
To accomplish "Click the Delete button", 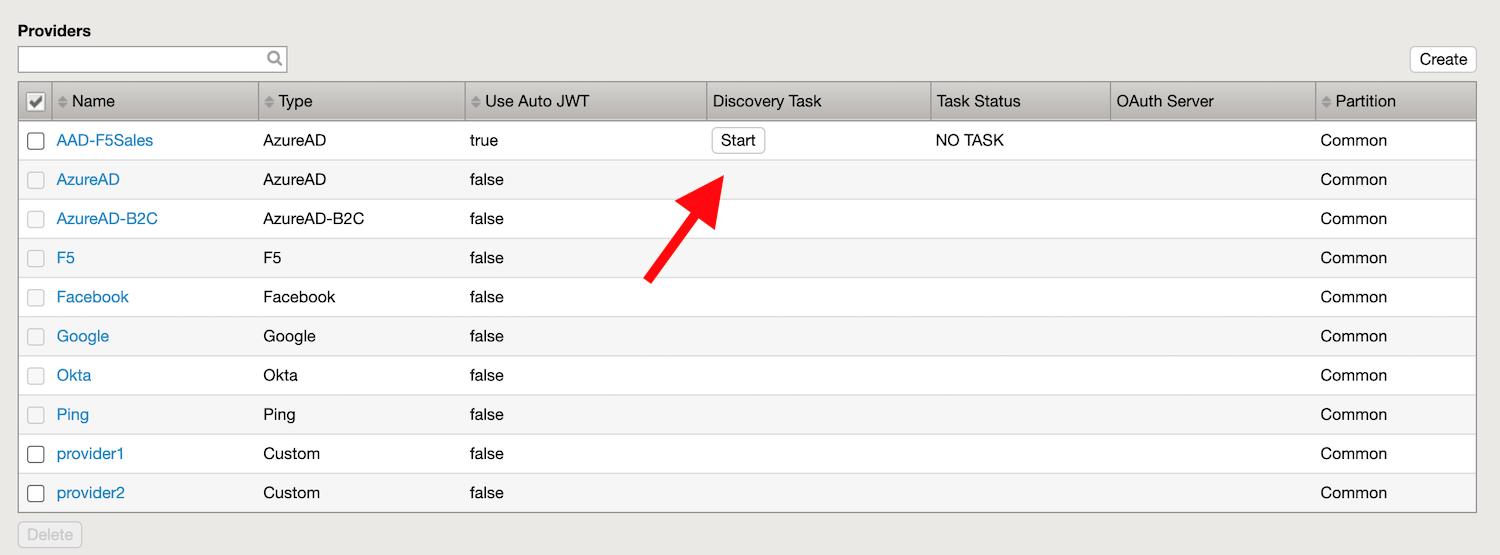I will [50, 534].
